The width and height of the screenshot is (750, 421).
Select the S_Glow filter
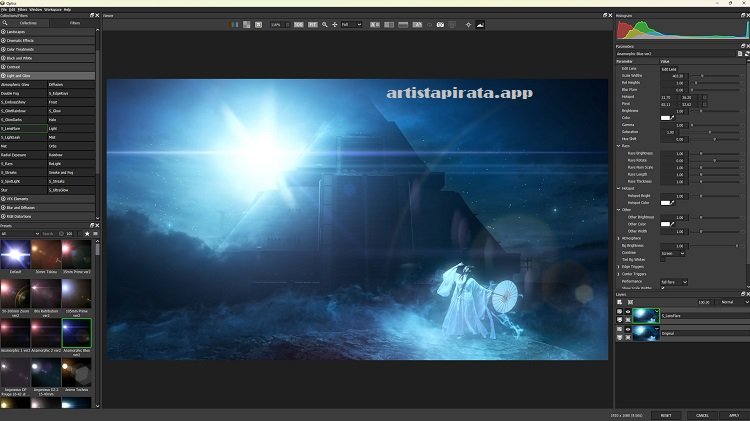(x=71, y=111)
